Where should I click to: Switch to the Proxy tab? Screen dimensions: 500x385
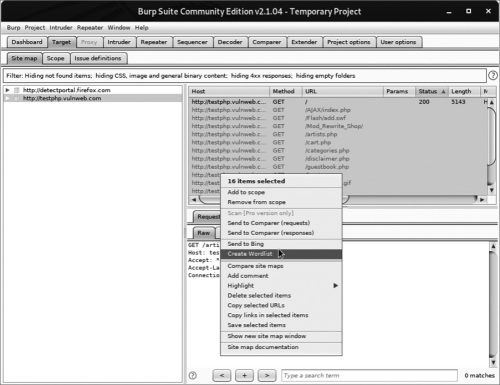point(89,42)
